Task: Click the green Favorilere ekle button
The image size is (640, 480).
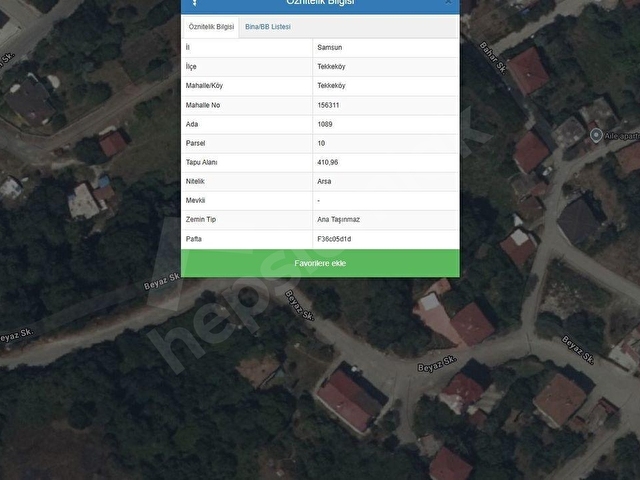Action: click(320, 263)
